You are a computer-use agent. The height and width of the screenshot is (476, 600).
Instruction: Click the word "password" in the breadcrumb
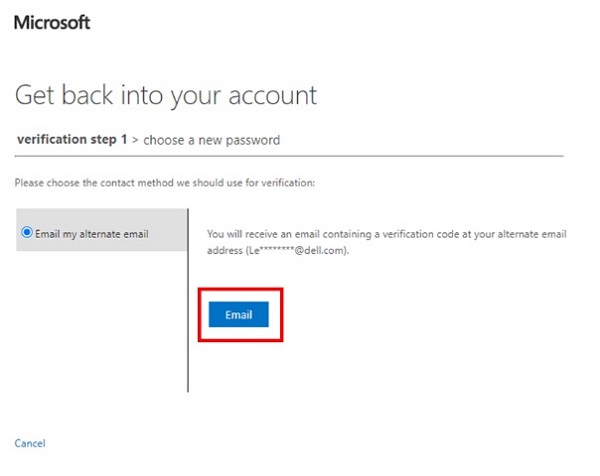click(x=254, y=140)
